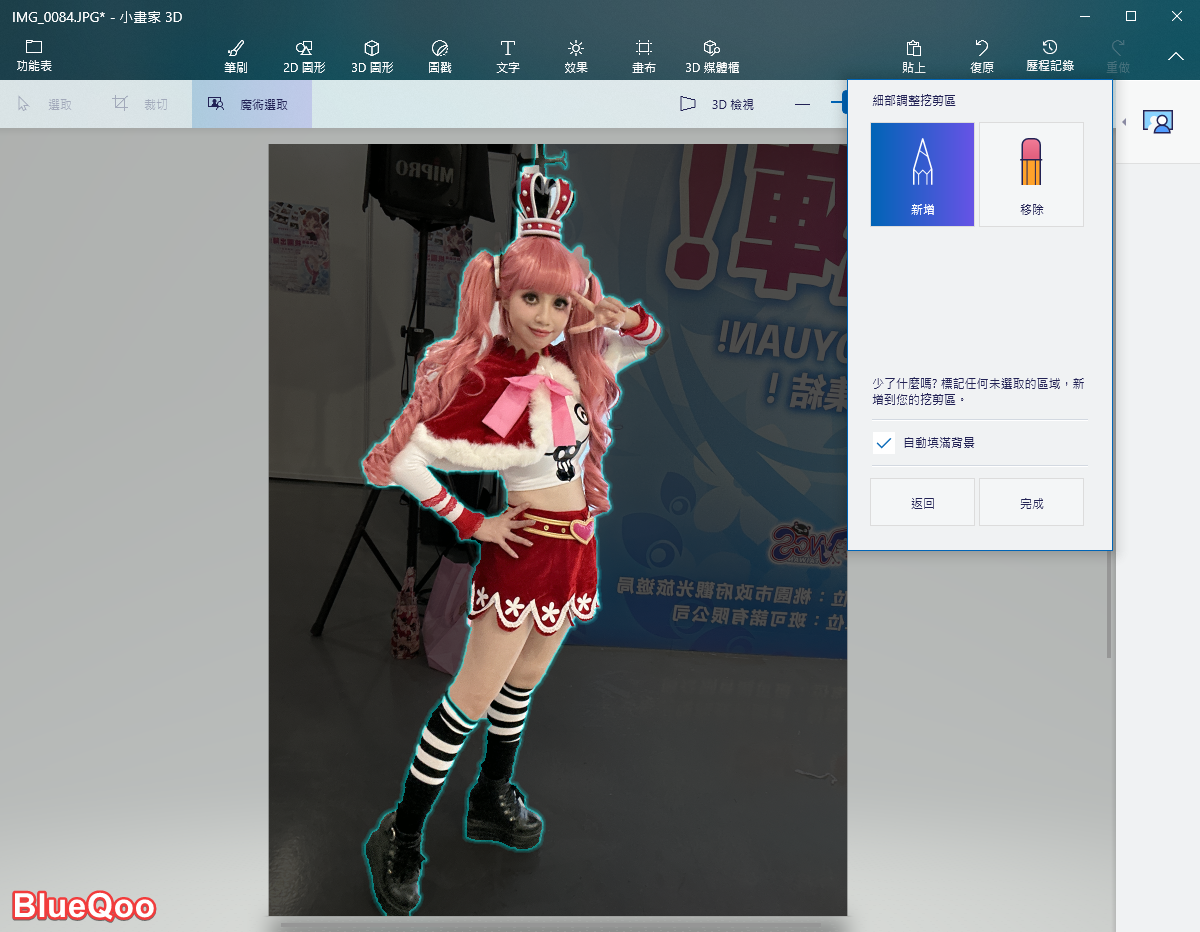Select the 移除 remove-from-cutout mode
This screenshot has width=1200, height=932.
1031,174
